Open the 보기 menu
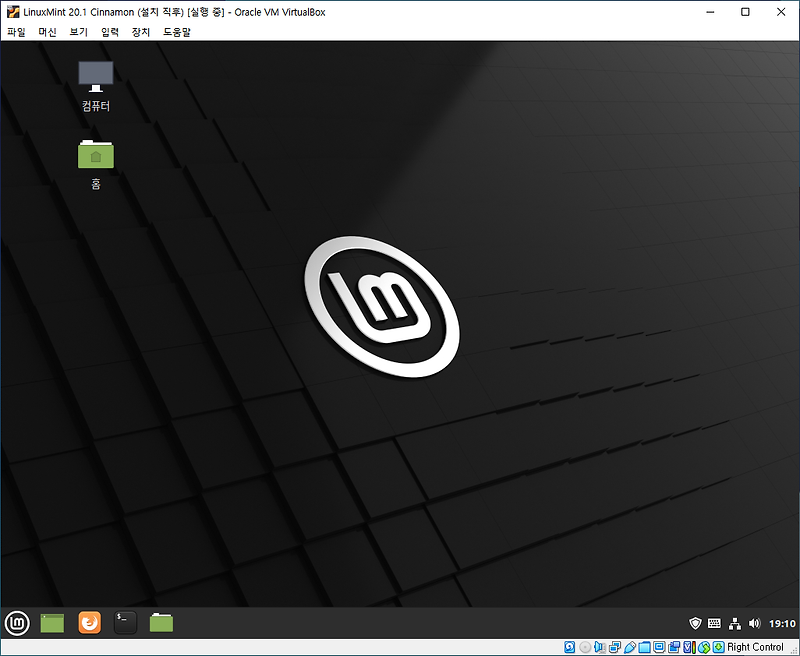The image size is (800, 656). pos(79,32)
